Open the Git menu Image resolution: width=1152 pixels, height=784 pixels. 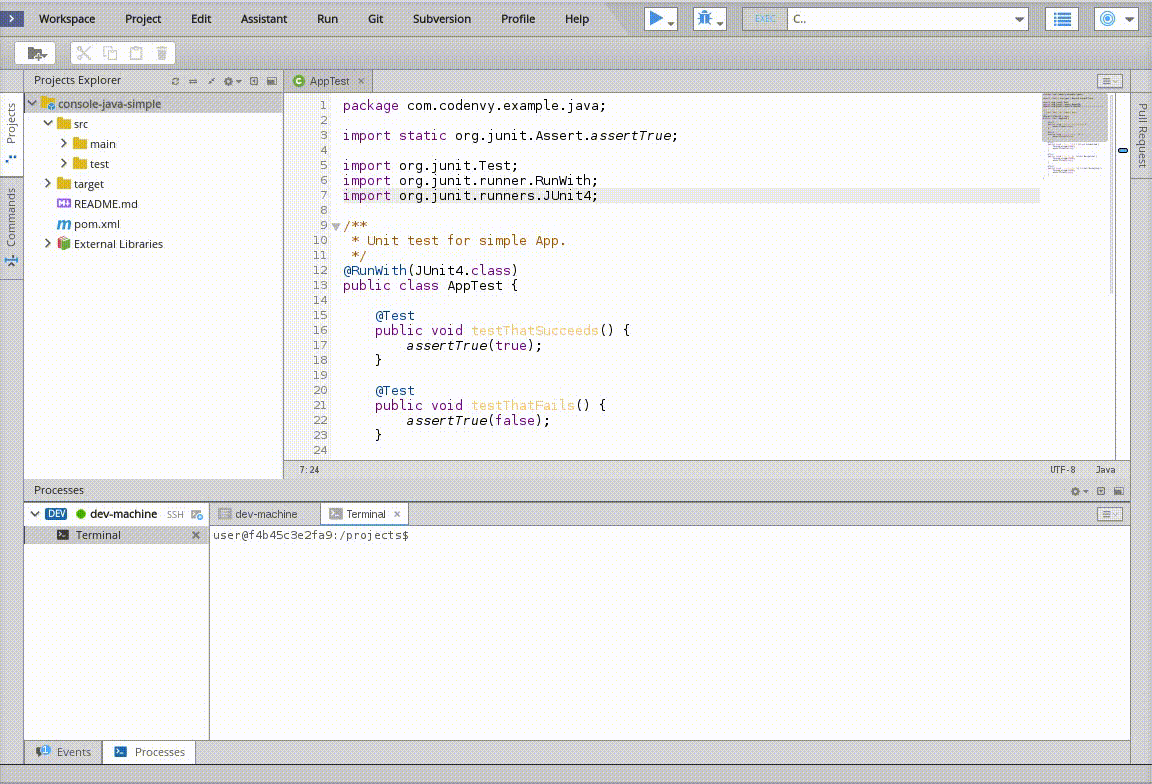(375, 19)
